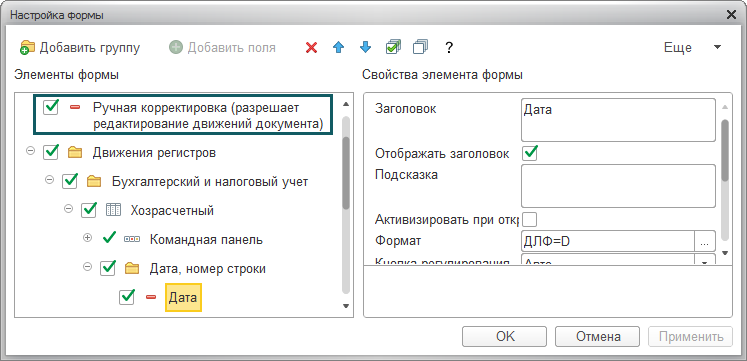
Task: Click the uncheck all elements icon
Action: point(421,47)
